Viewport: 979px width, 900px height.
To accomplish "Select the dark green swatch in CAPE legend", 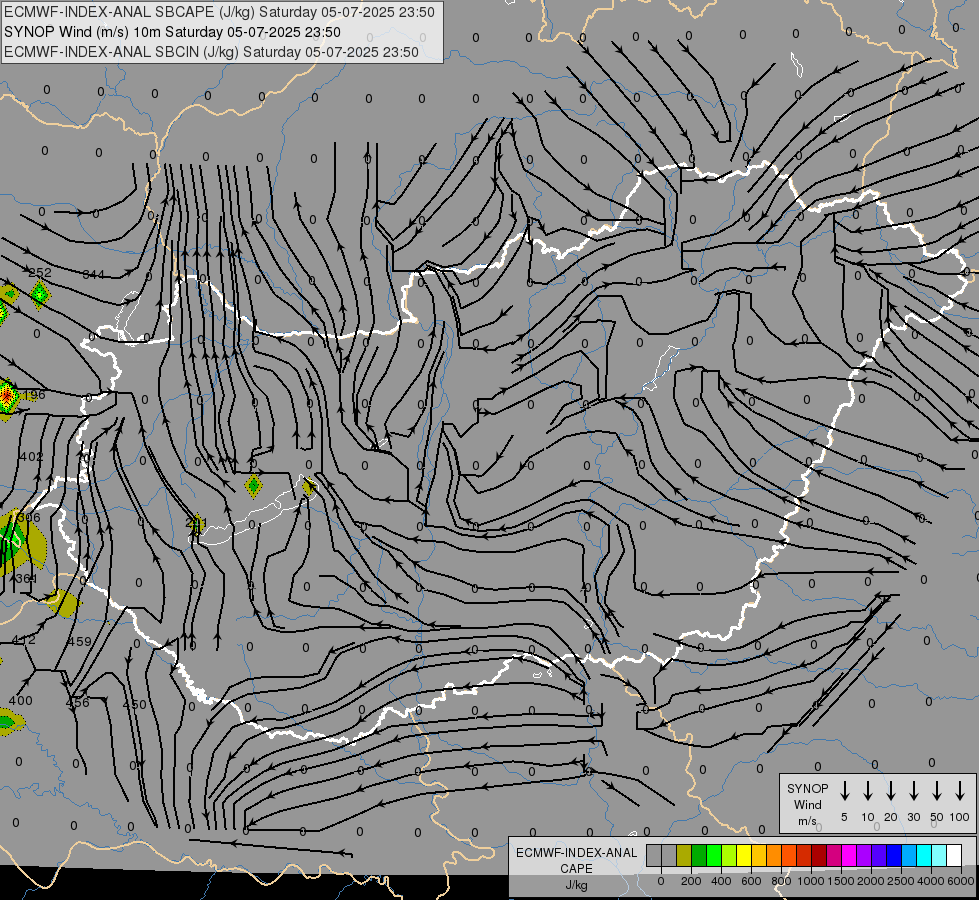I will pos(699,855).
